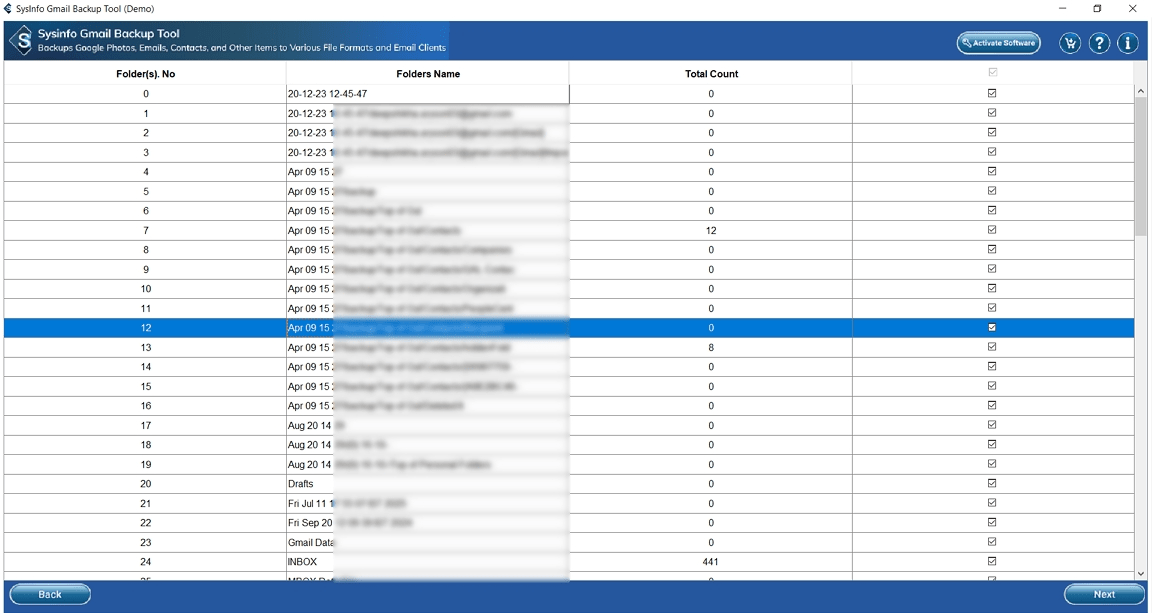Restore down the application window

coord(1097,9)
